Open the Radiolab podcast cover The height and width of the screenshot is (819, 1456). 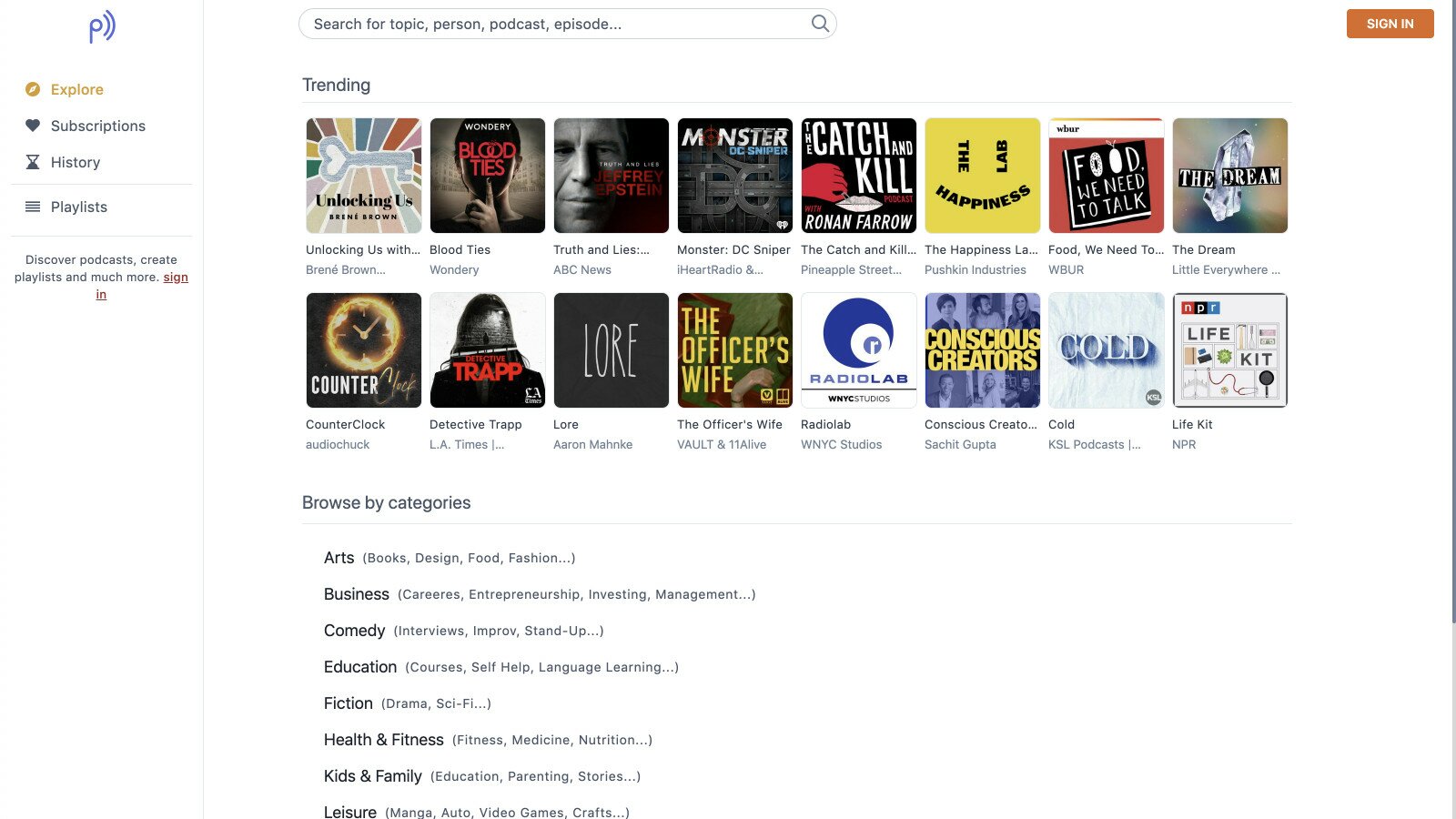coord(858,350)
